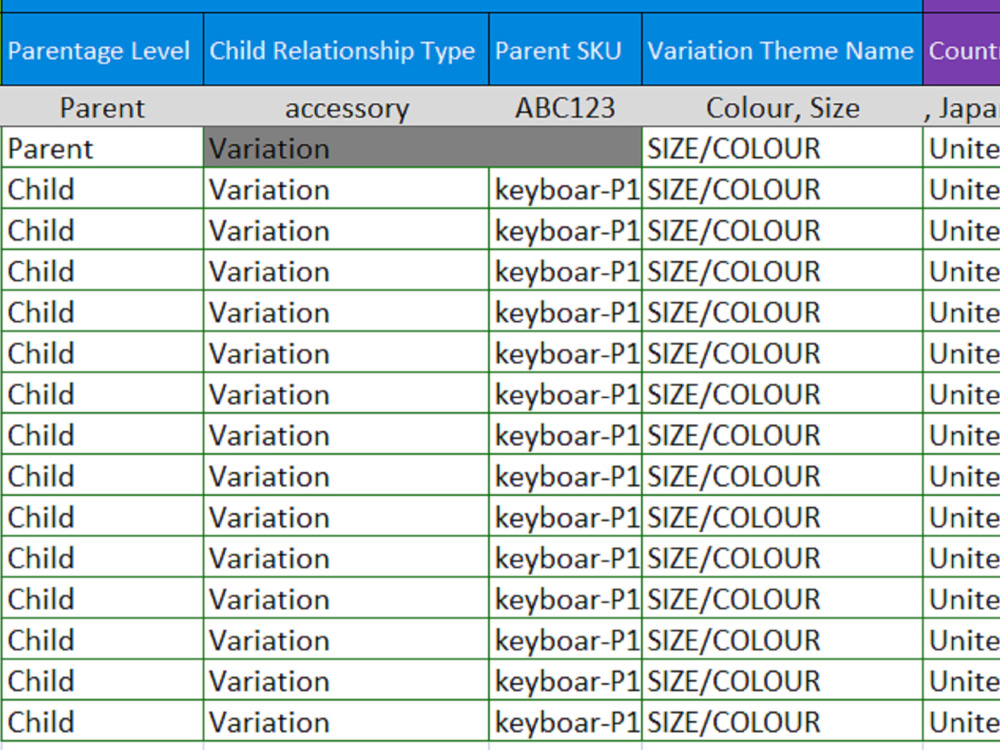
Task: Click "Parent" in the grey example row
Action: 102,107
